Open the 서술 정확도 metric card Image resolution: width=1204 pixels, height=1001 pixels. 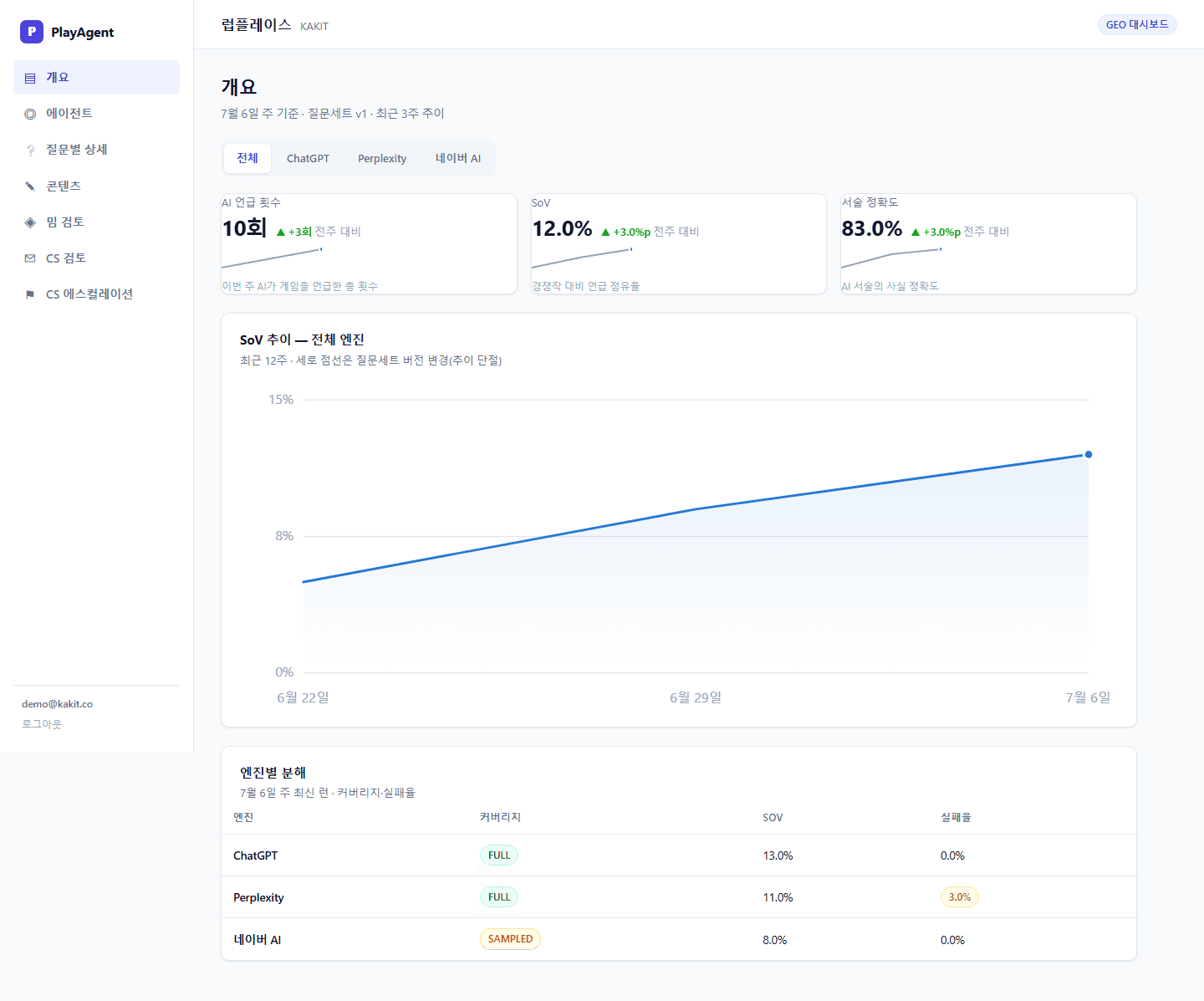click(988, 243)
